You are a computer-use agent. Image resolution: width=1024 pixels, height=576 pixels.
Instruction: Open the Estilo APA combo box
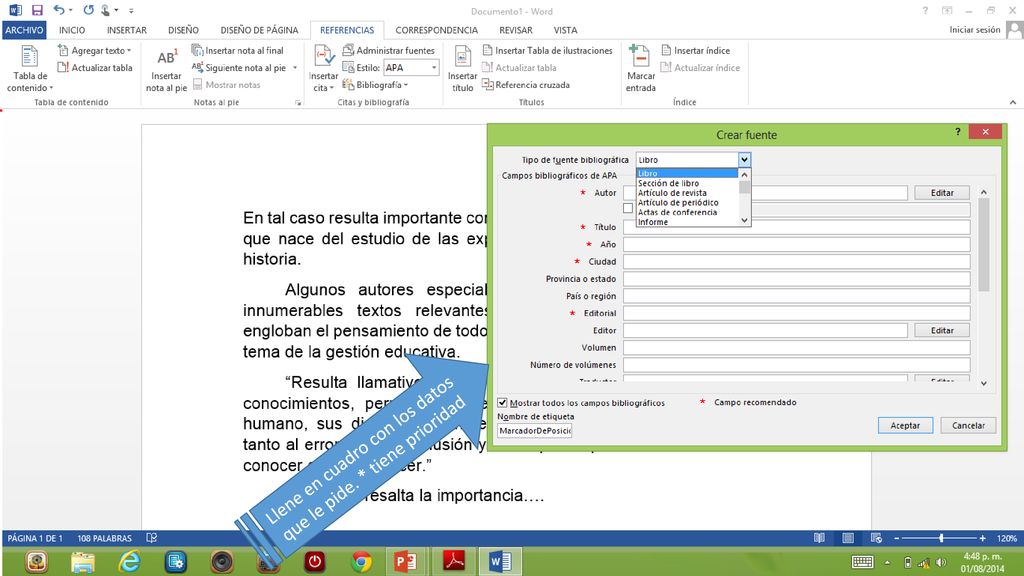coord(411,67)
